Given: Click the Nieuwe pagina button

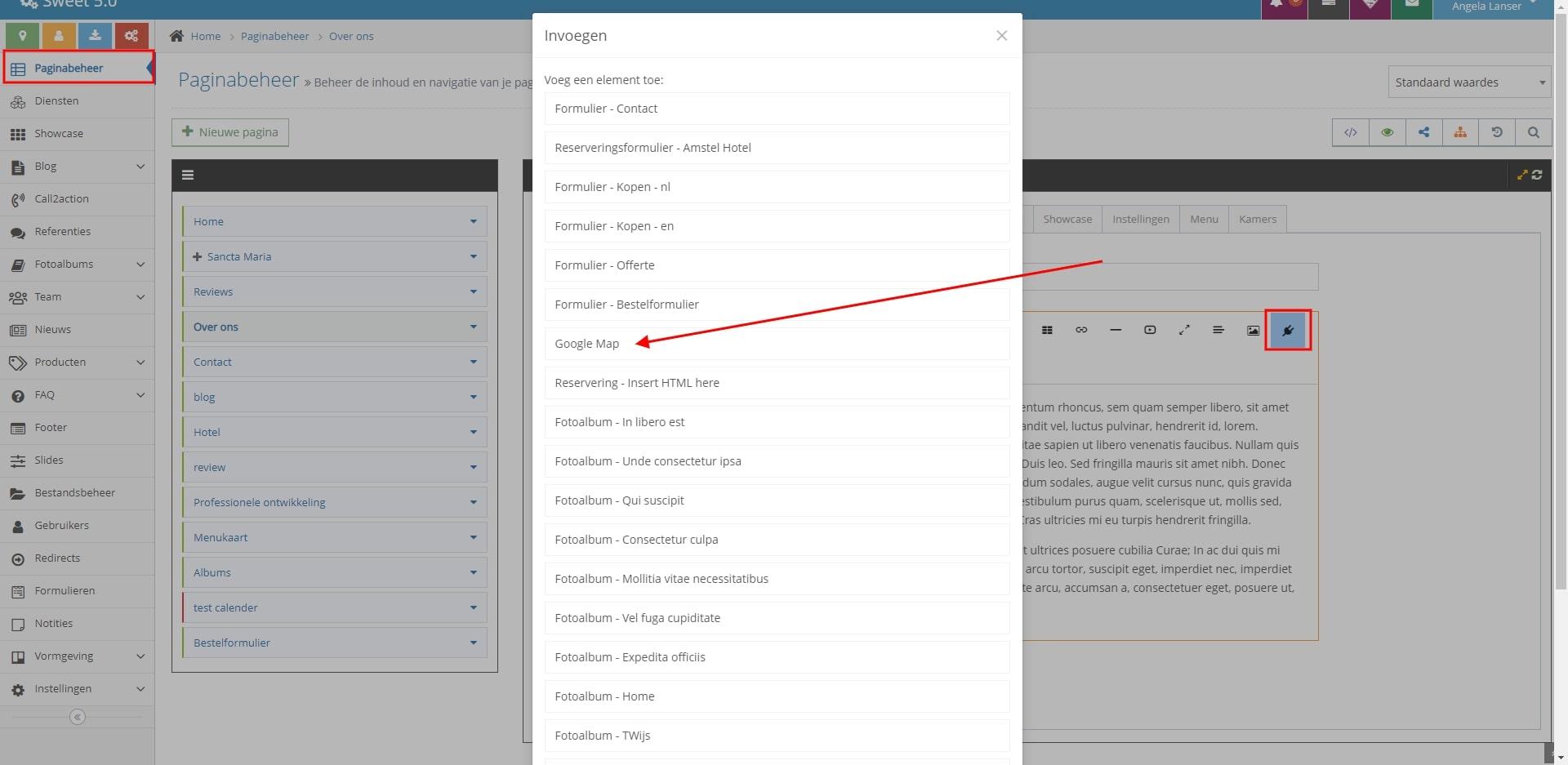Looking at the screenshot, I should pyautogui.click(x=230, y=132).
